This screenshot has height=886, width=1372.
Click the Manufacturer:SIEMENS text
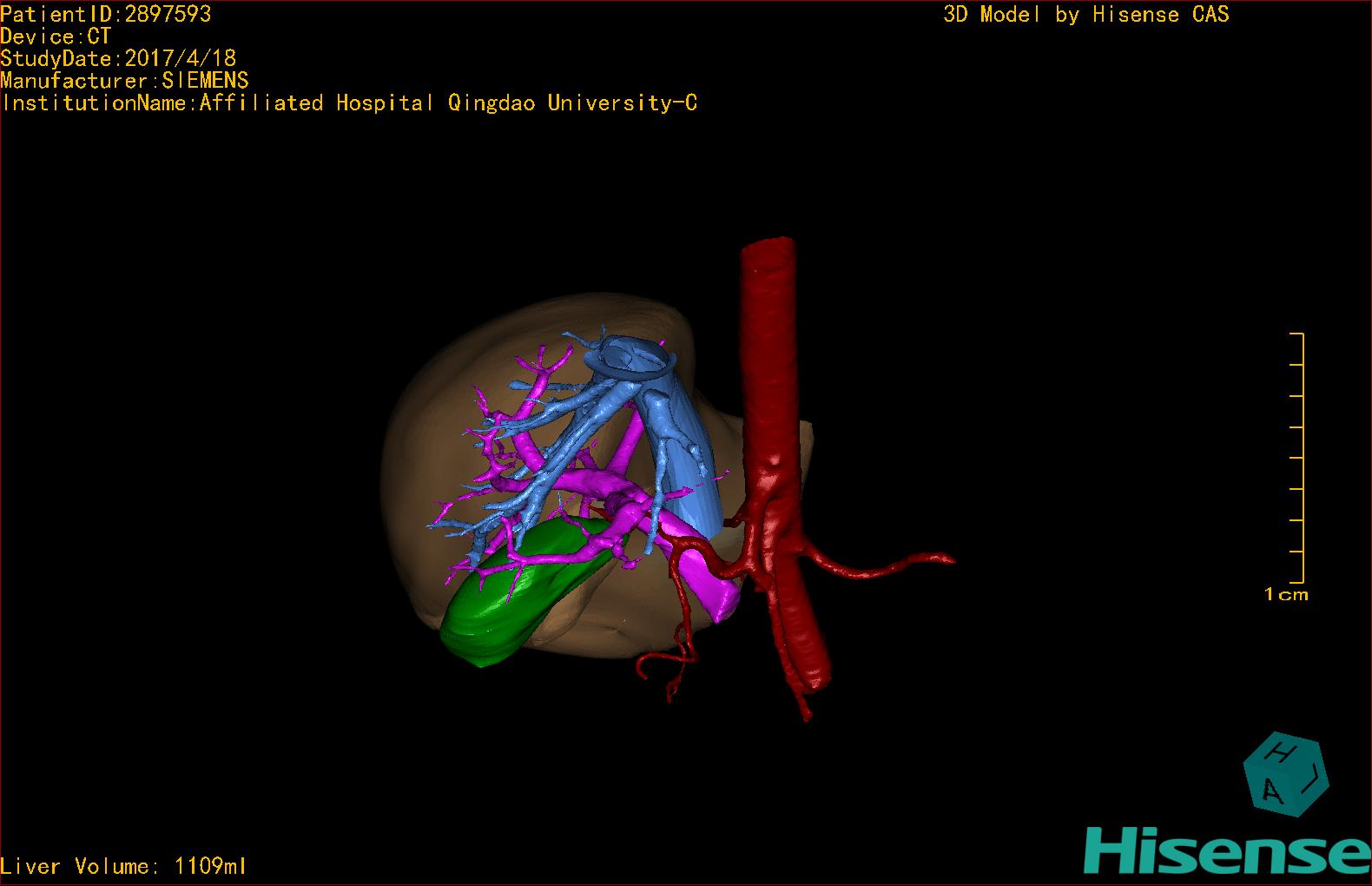tap(124, 81)
